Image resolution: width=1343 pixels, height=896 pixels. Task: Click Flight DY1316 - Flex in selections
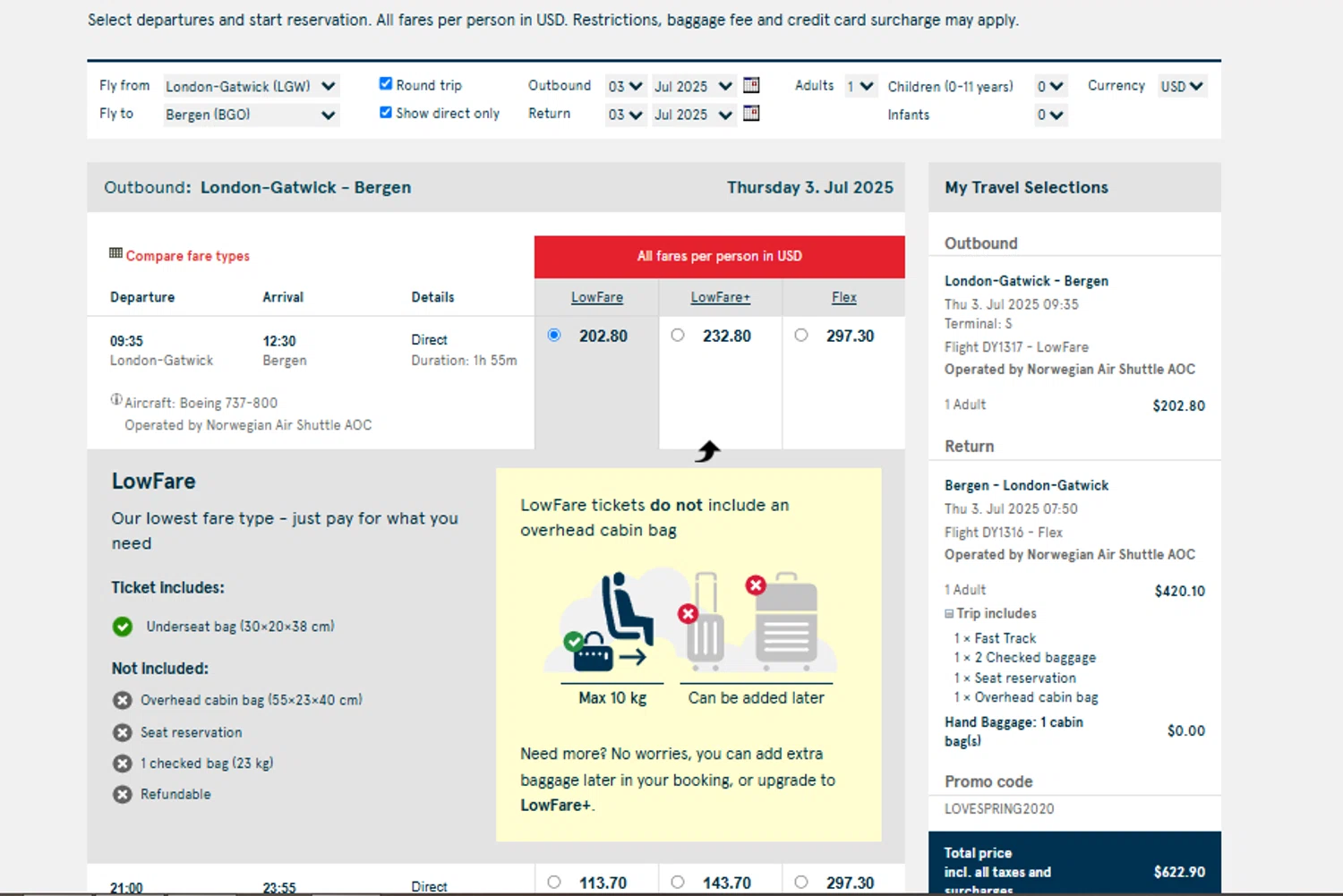tap(1004, 533)
